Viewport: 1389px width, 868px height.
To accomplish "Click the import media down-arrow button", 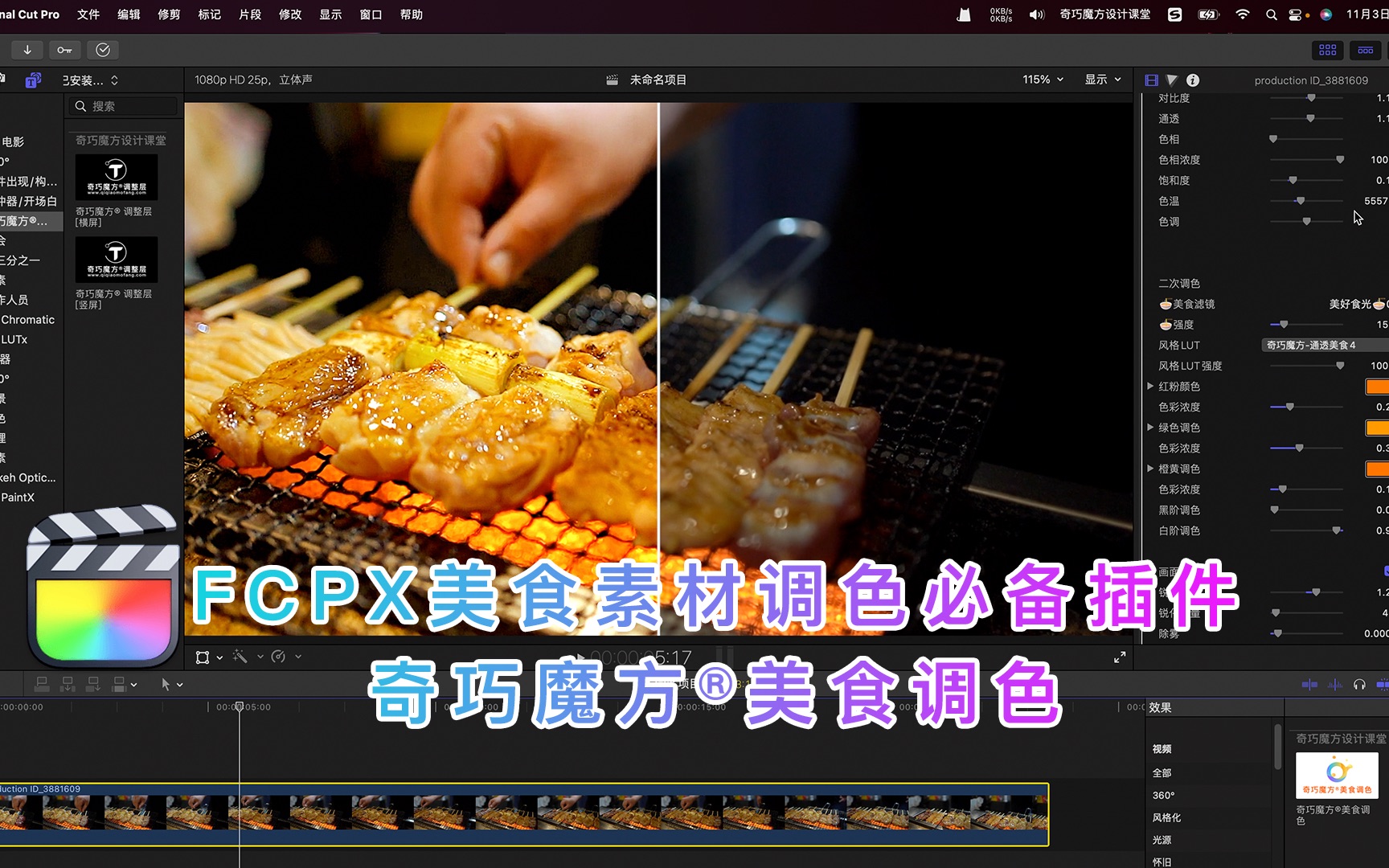I will pos(27,50).
